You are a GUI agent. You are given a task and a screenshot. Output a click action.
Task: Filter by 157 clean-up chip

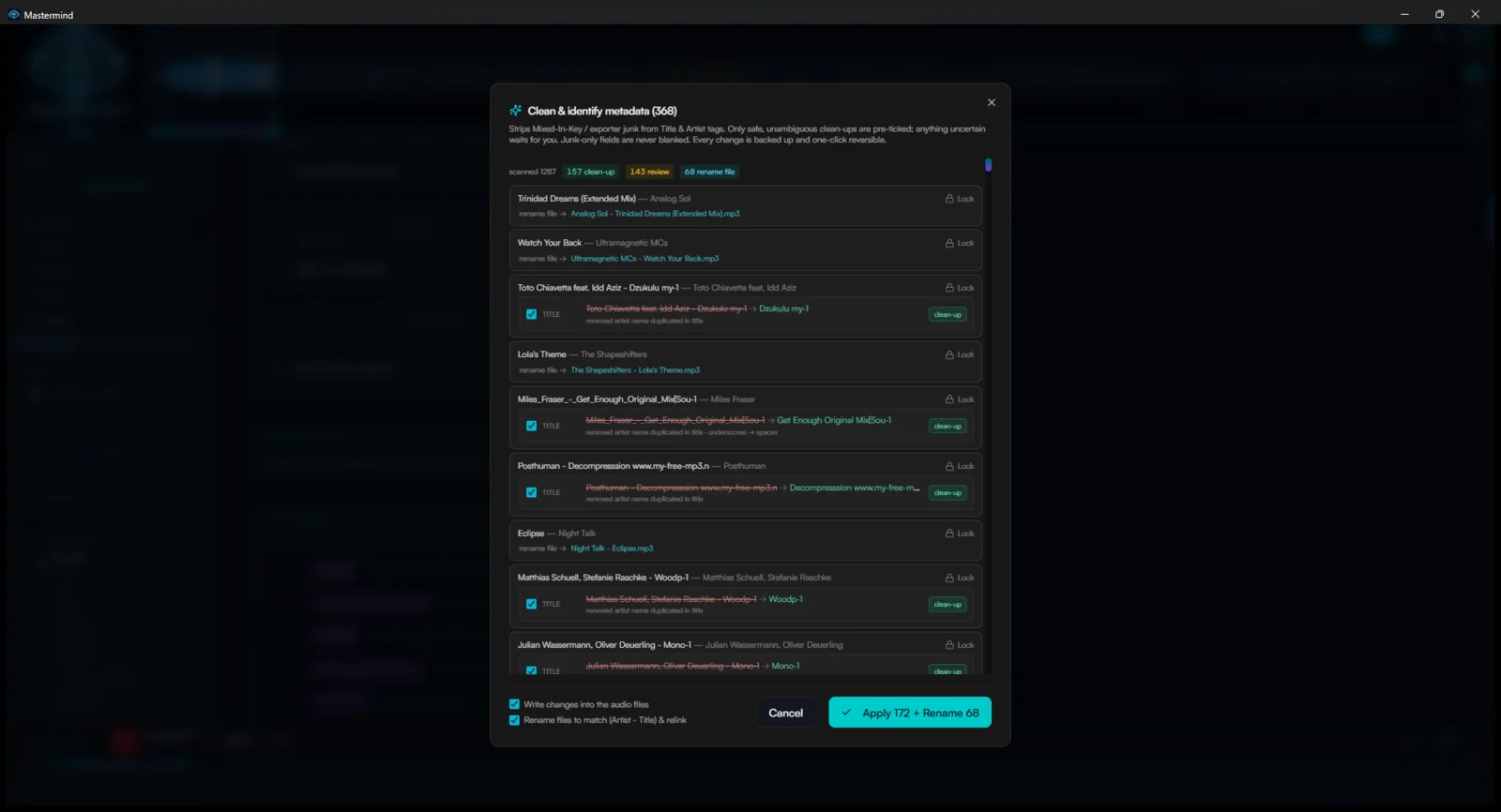coord(591,172)
